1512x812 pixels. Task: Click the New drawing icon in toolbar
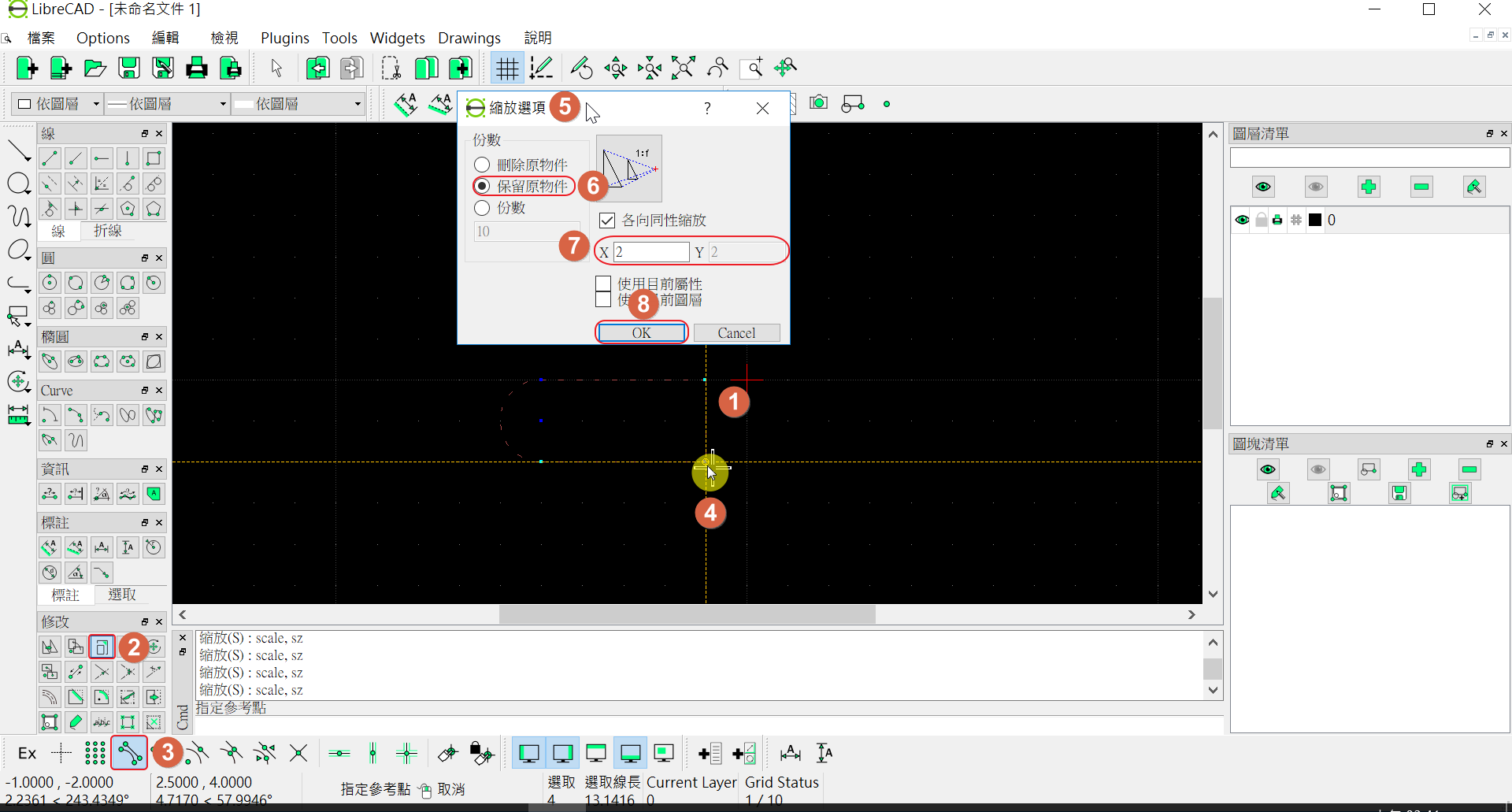pos(27,69)
